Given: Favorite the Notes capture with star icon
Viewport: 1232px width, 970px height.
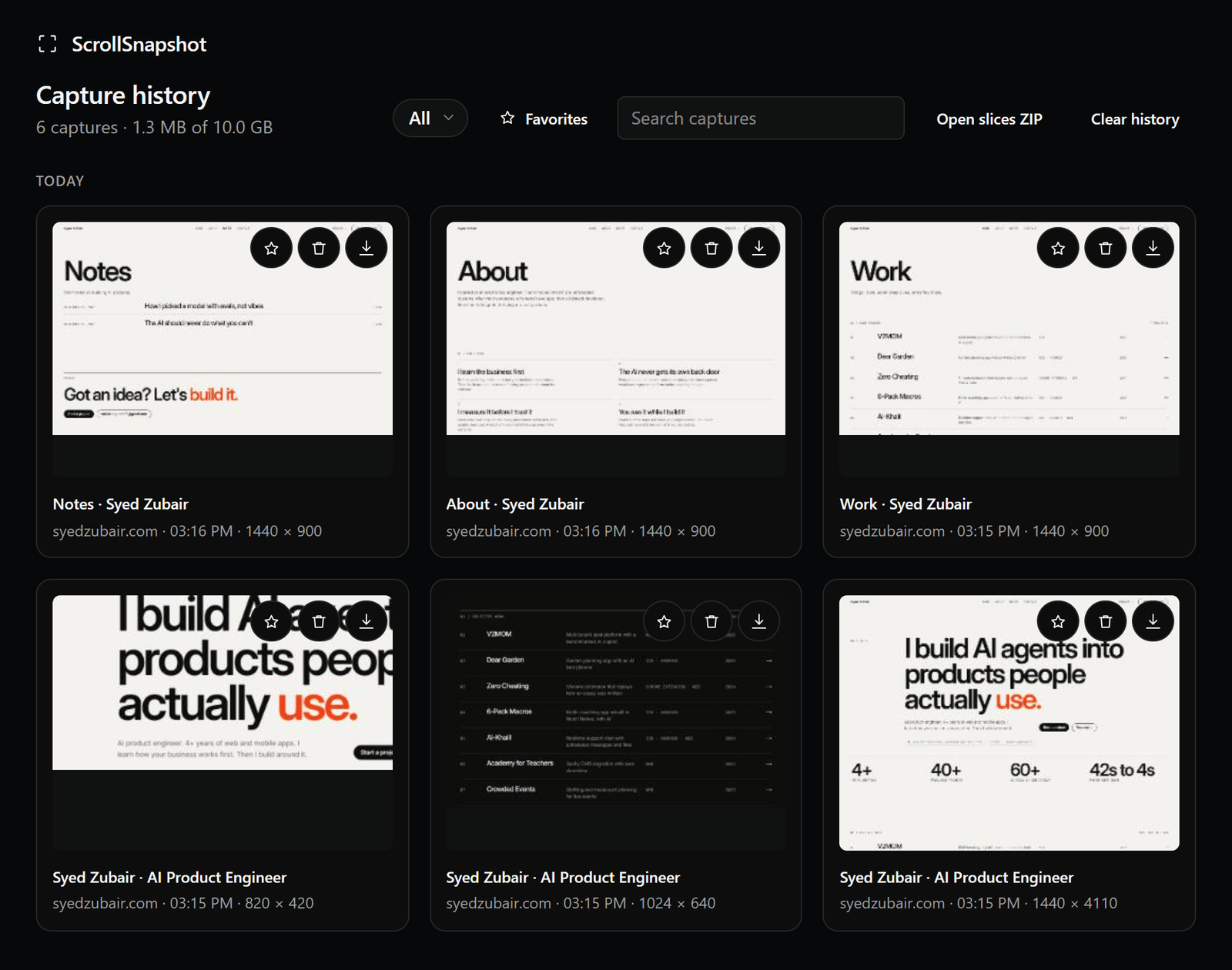Looking at the screenshot, I should (271, 248).
